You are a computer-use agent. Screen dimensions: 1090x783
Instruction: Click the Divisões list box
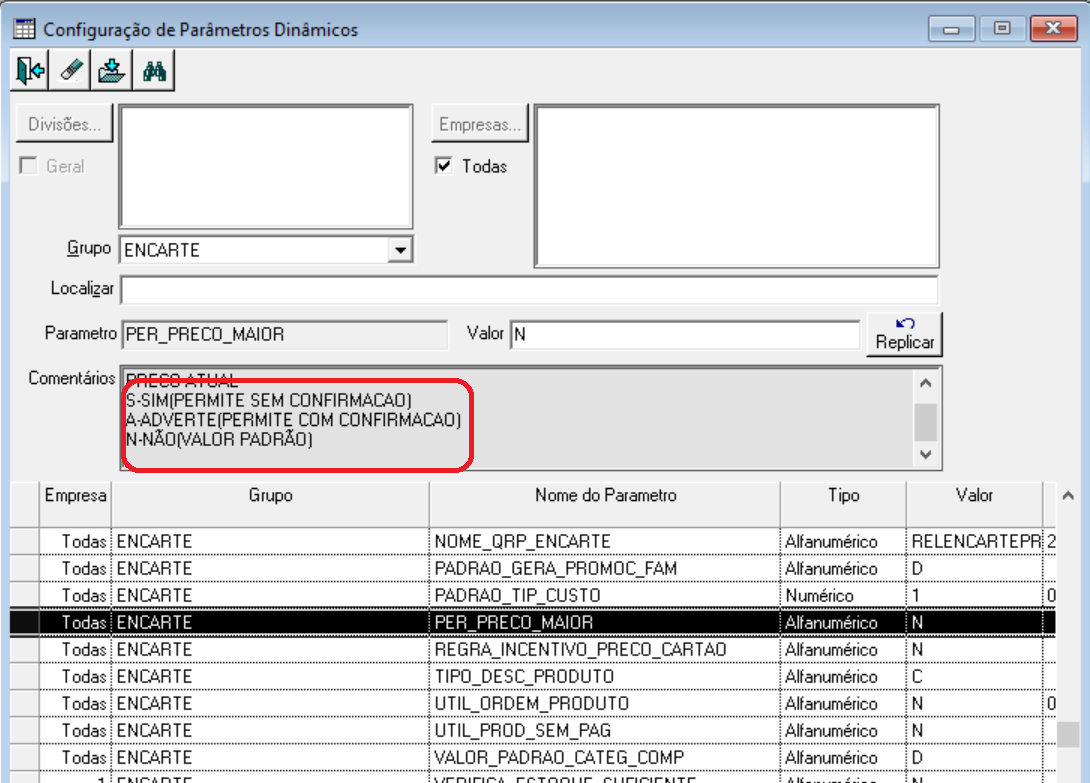click(x=266, y=167)
